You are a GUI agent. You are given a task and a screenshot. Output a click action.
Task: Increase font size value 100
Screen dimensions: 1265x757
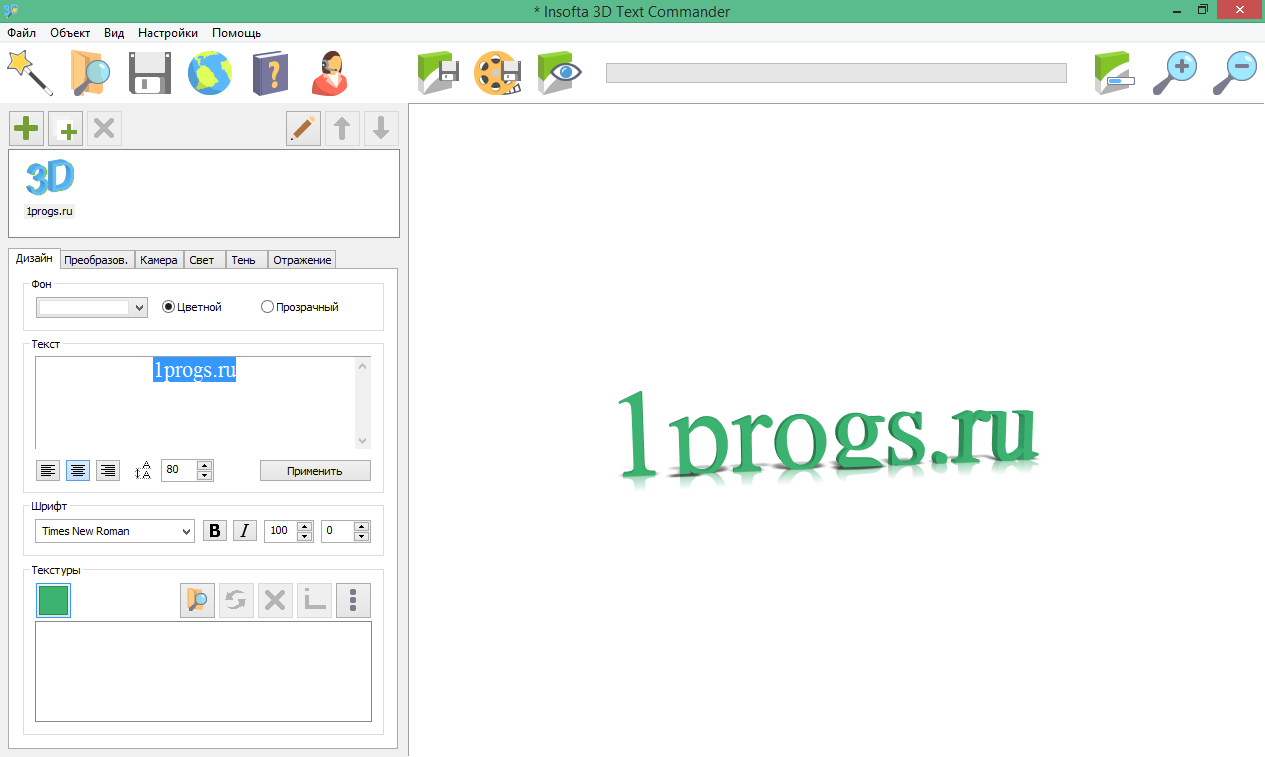[306, 526]
